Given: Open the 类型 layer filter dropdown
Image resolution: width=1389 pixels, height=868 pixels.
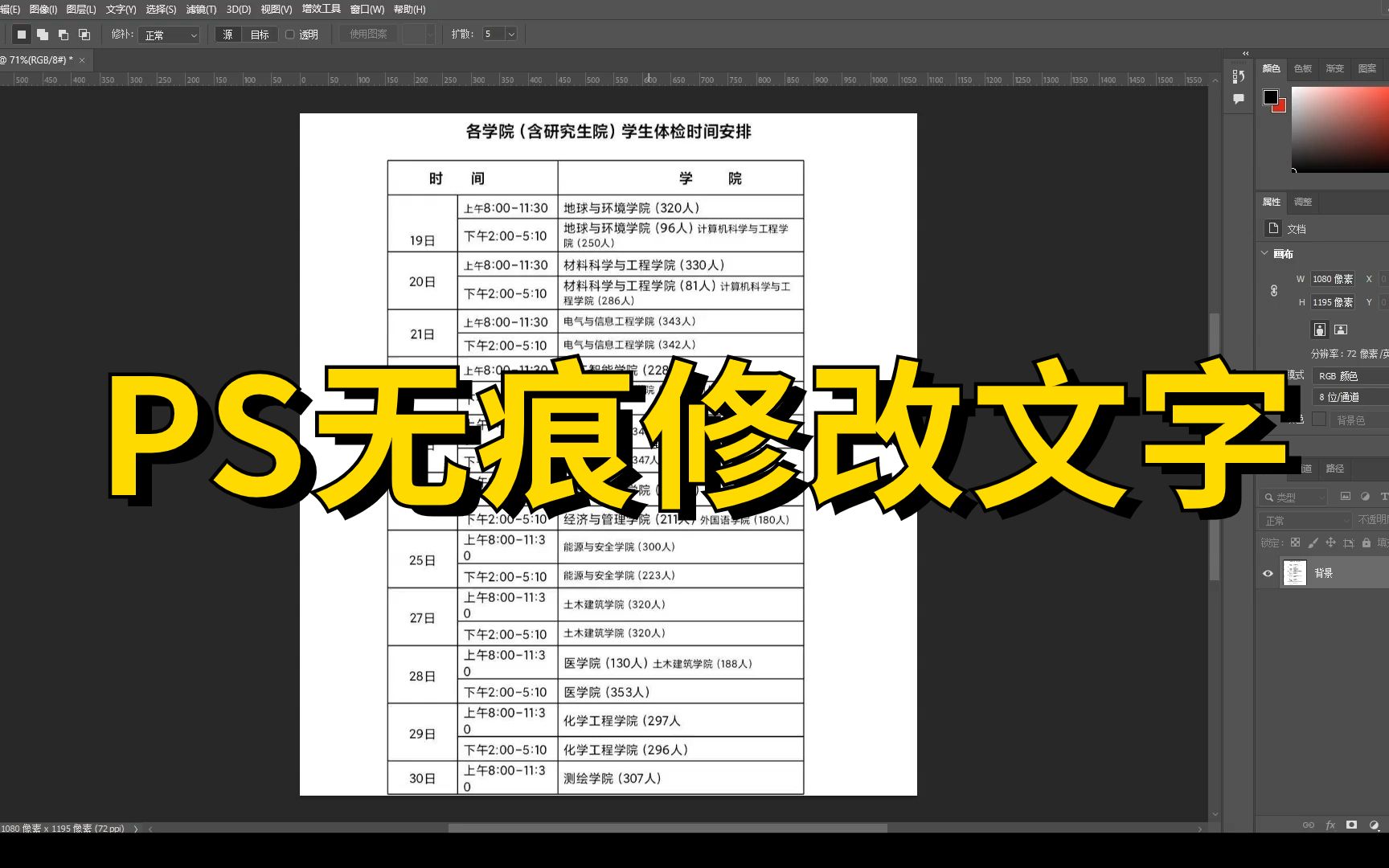Looking at the screenshot, I should [1292, 497].
